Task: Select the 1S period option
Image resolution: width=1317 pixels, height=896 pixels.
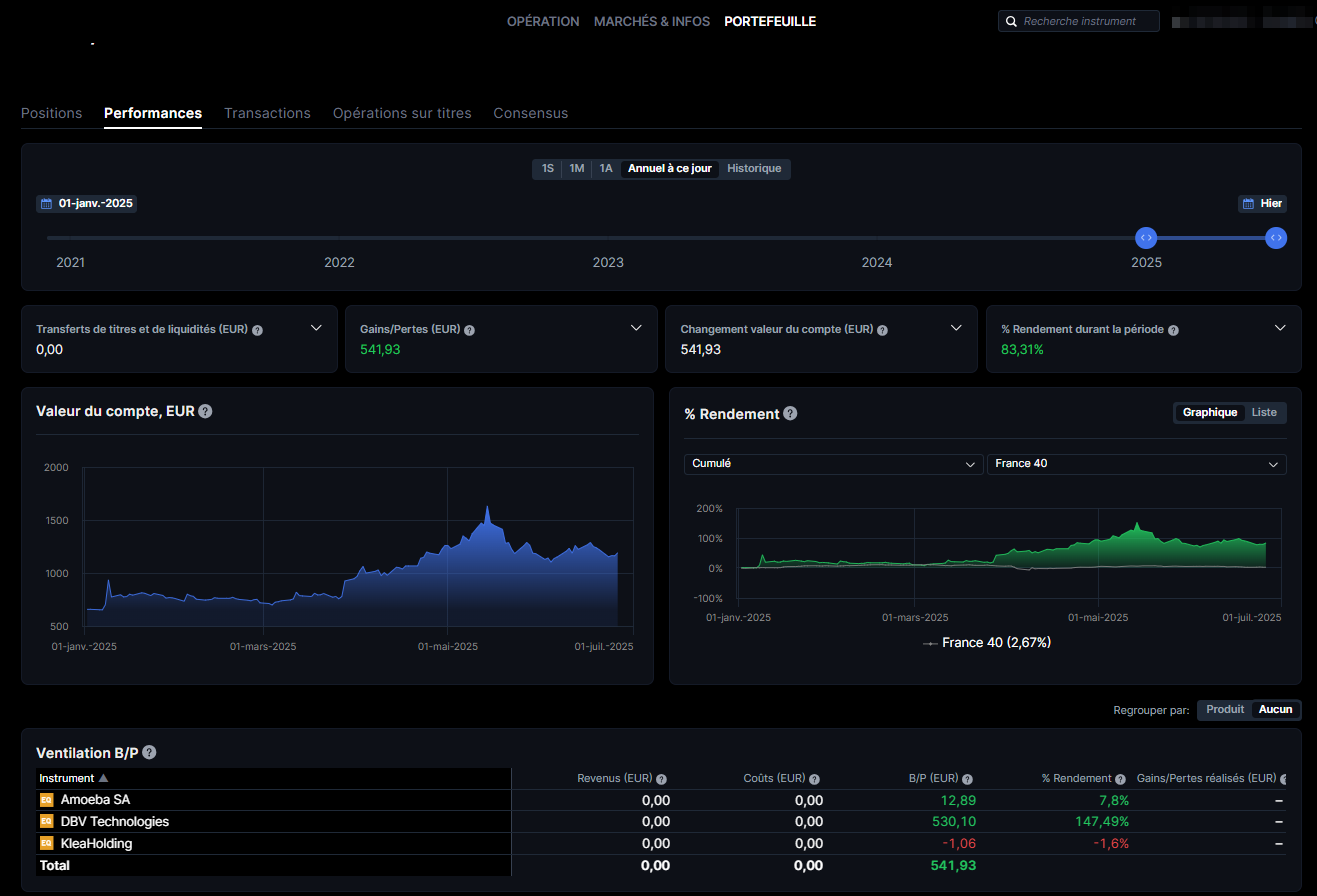Action: tap(548, 169)
